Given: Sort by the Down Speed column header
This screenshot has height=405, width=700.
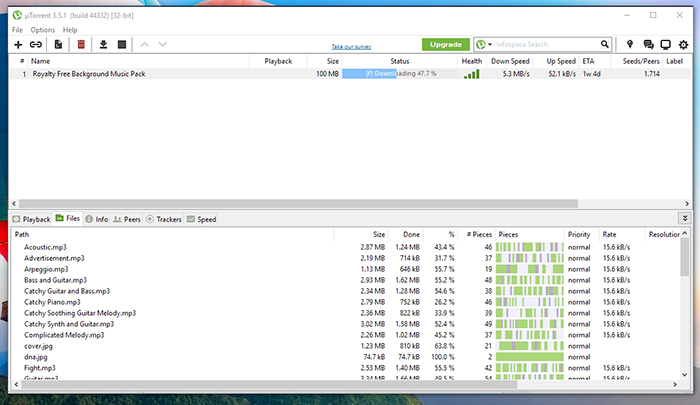Looking at the screenshot, I should 510,61.
